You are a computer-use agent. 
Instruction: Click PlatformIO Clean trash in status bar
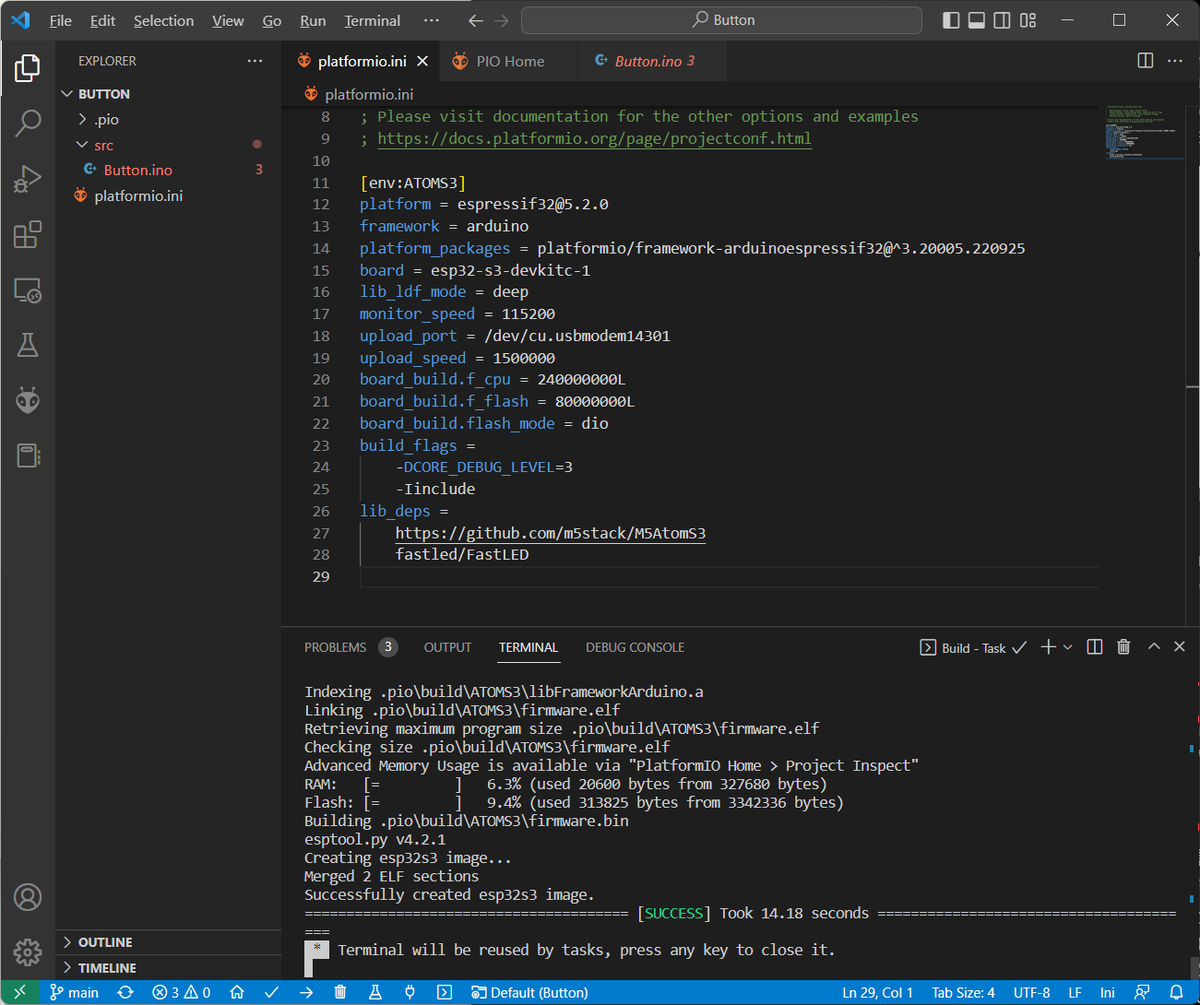point(340,993)
